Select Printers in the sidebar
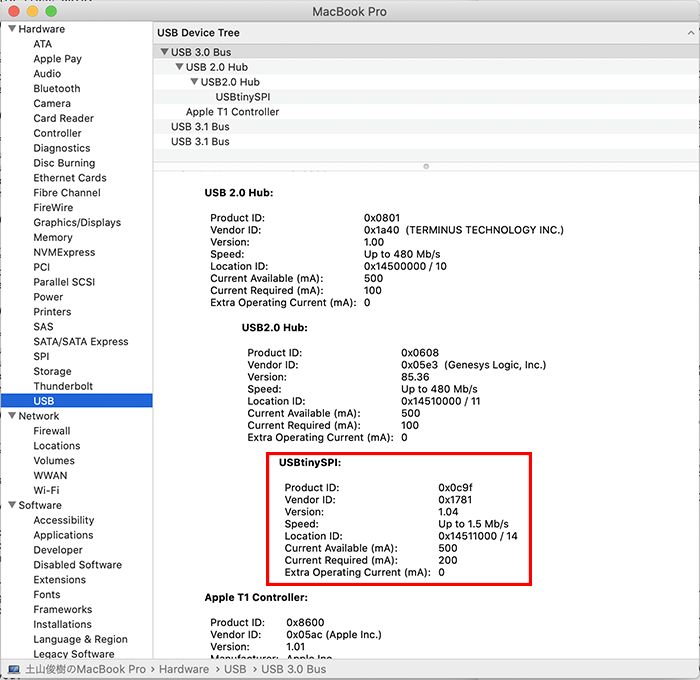Image resolution: width=700 pixels, height=680 pixels. (x=52, y=312)
